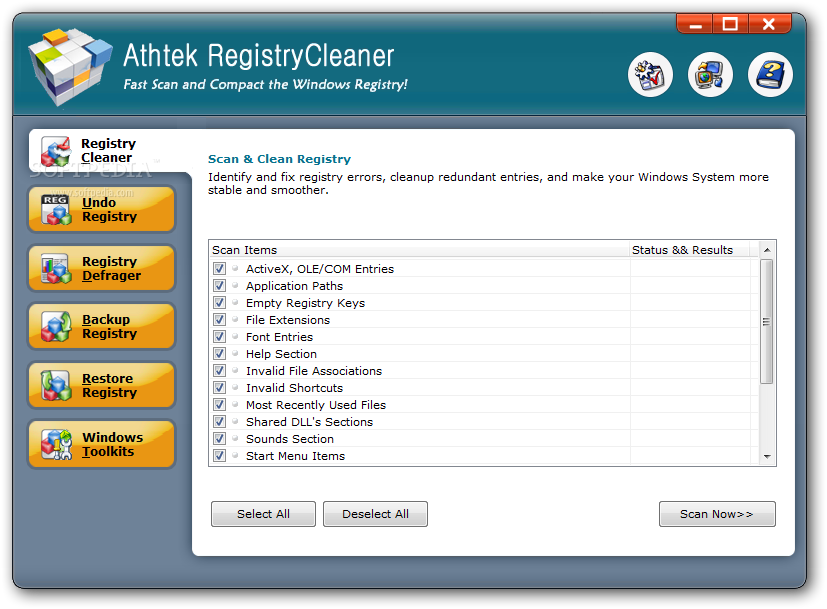The height and width of the screenshot is (609, 827).
Task: Click the computer and globe update icon
Action: click(710, 74)
